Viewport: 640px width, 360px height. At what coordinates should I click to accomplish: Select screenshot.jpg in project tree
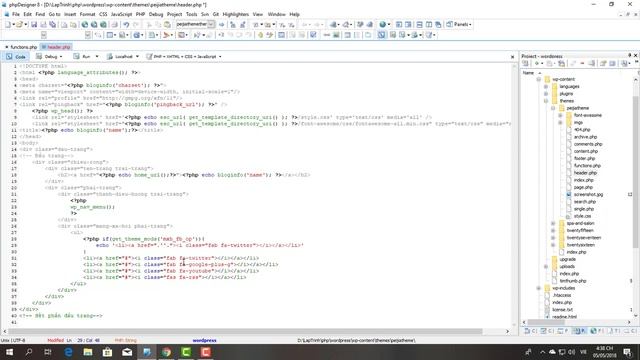coord(588,195)
